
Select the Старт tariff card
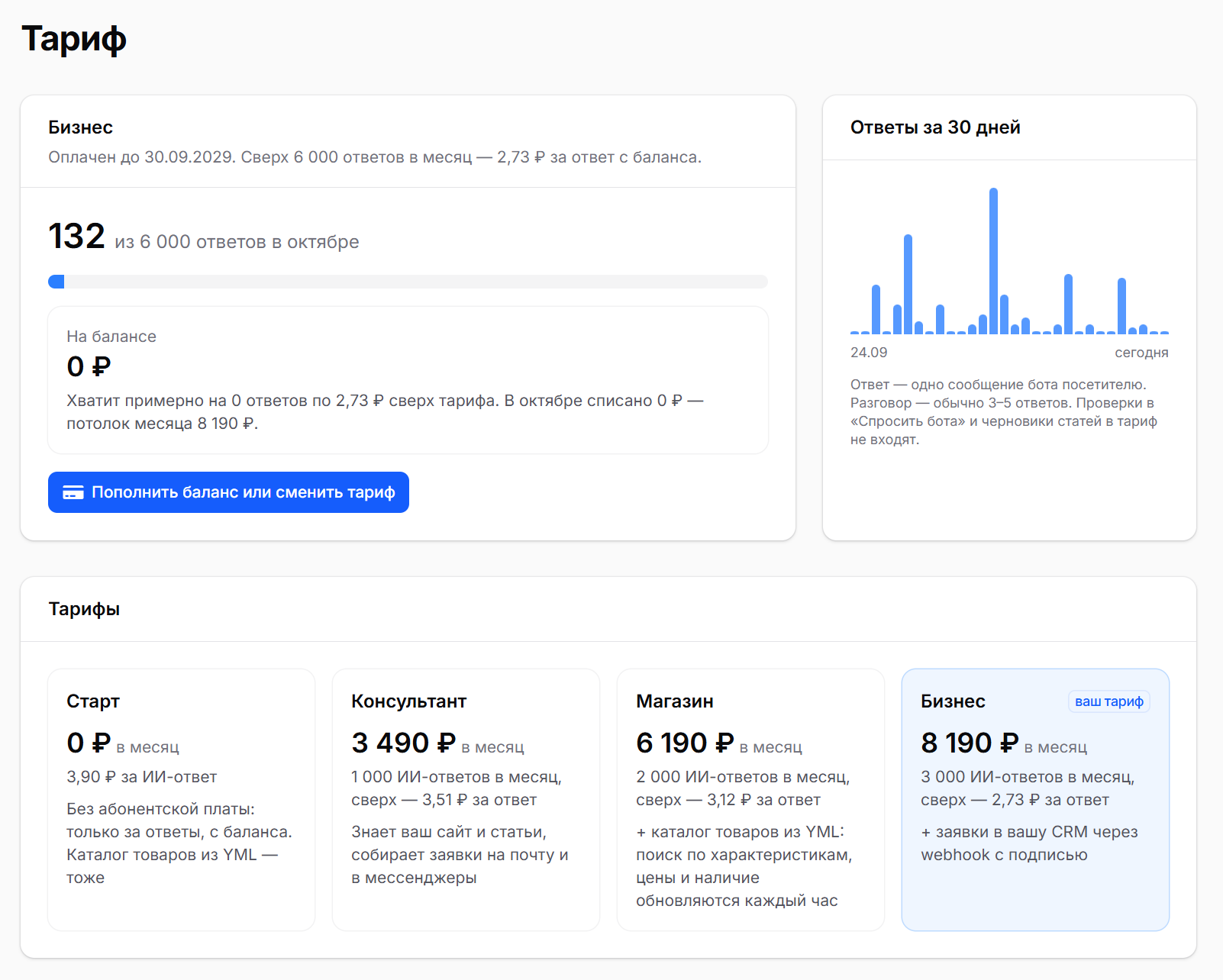click(181, 800)
